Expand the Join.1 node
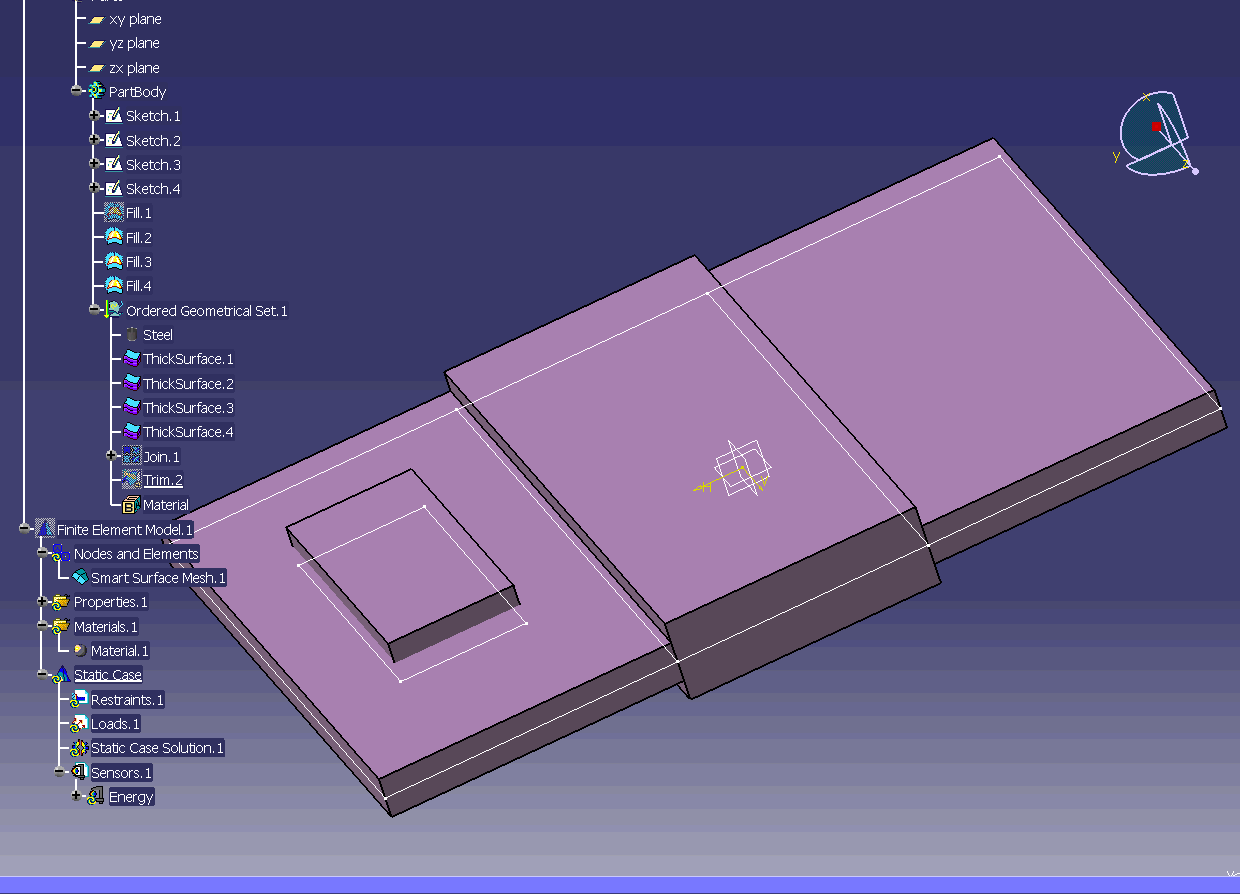 point(111,456)
